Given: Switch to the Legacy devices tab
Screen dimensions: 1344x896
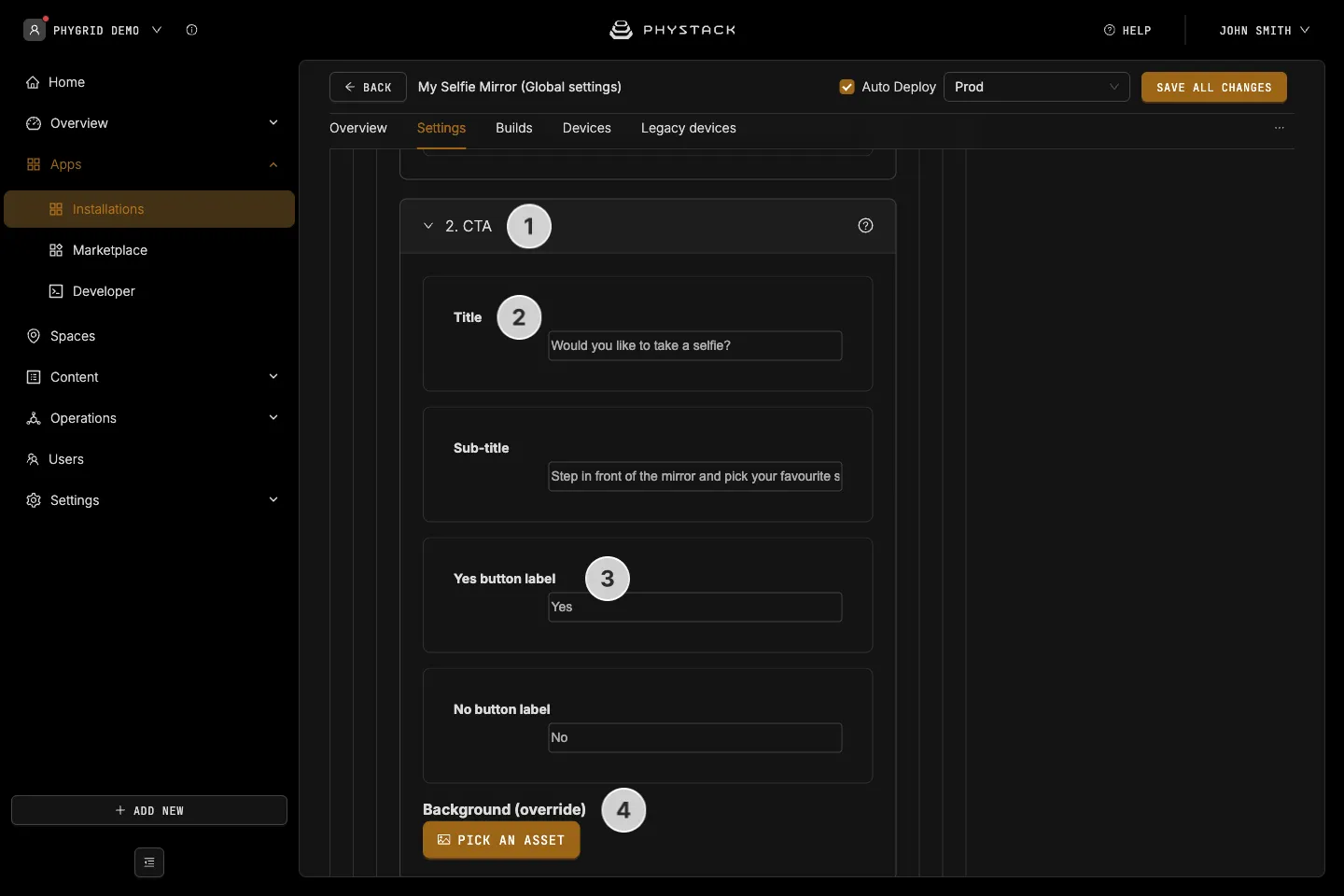Looking at the screenshot, I should pyautogui.click(x=689, y=128).
